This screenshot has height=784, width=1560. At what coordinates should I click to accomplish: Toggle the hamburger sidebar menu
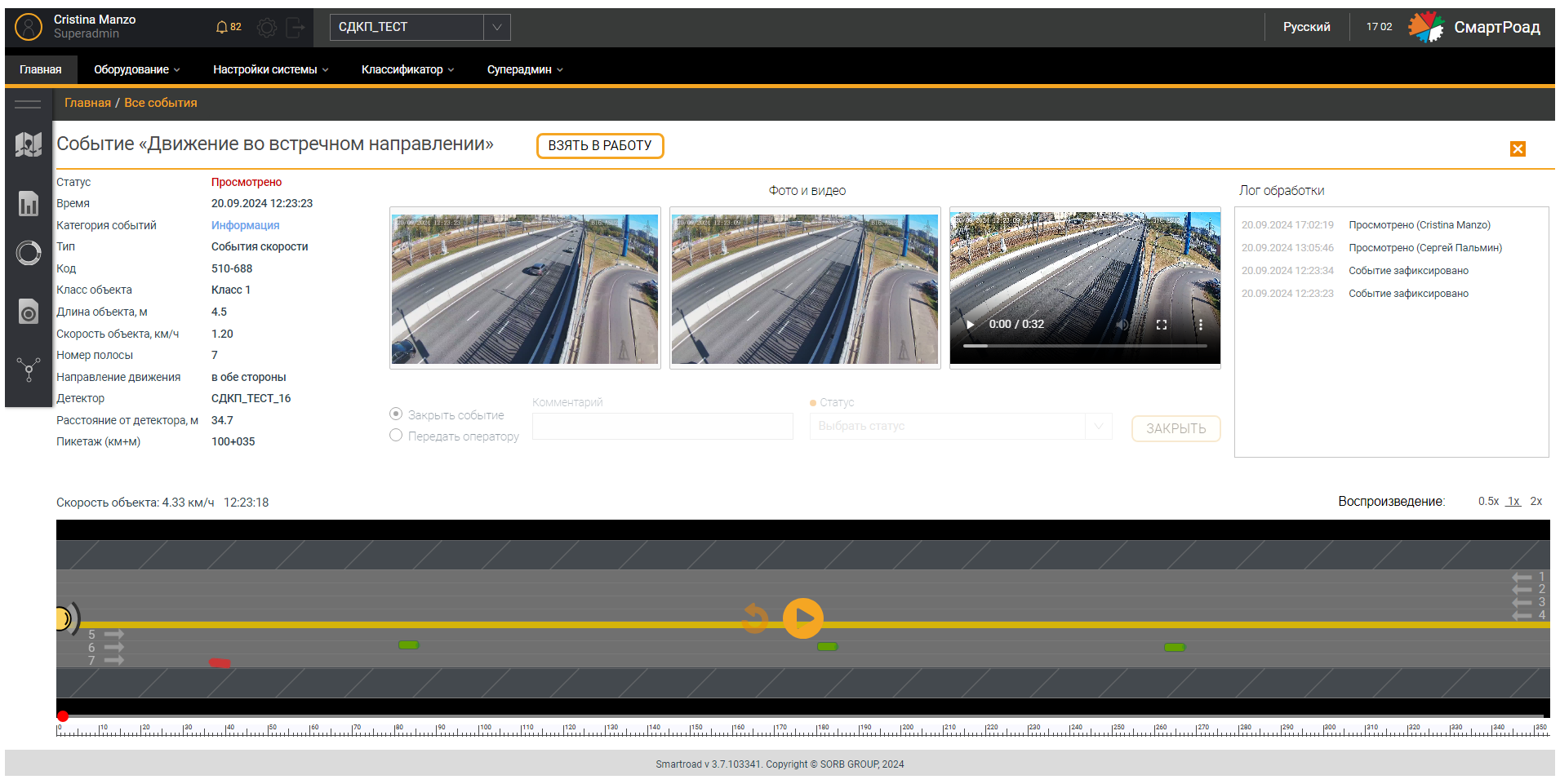click(28, 104)
